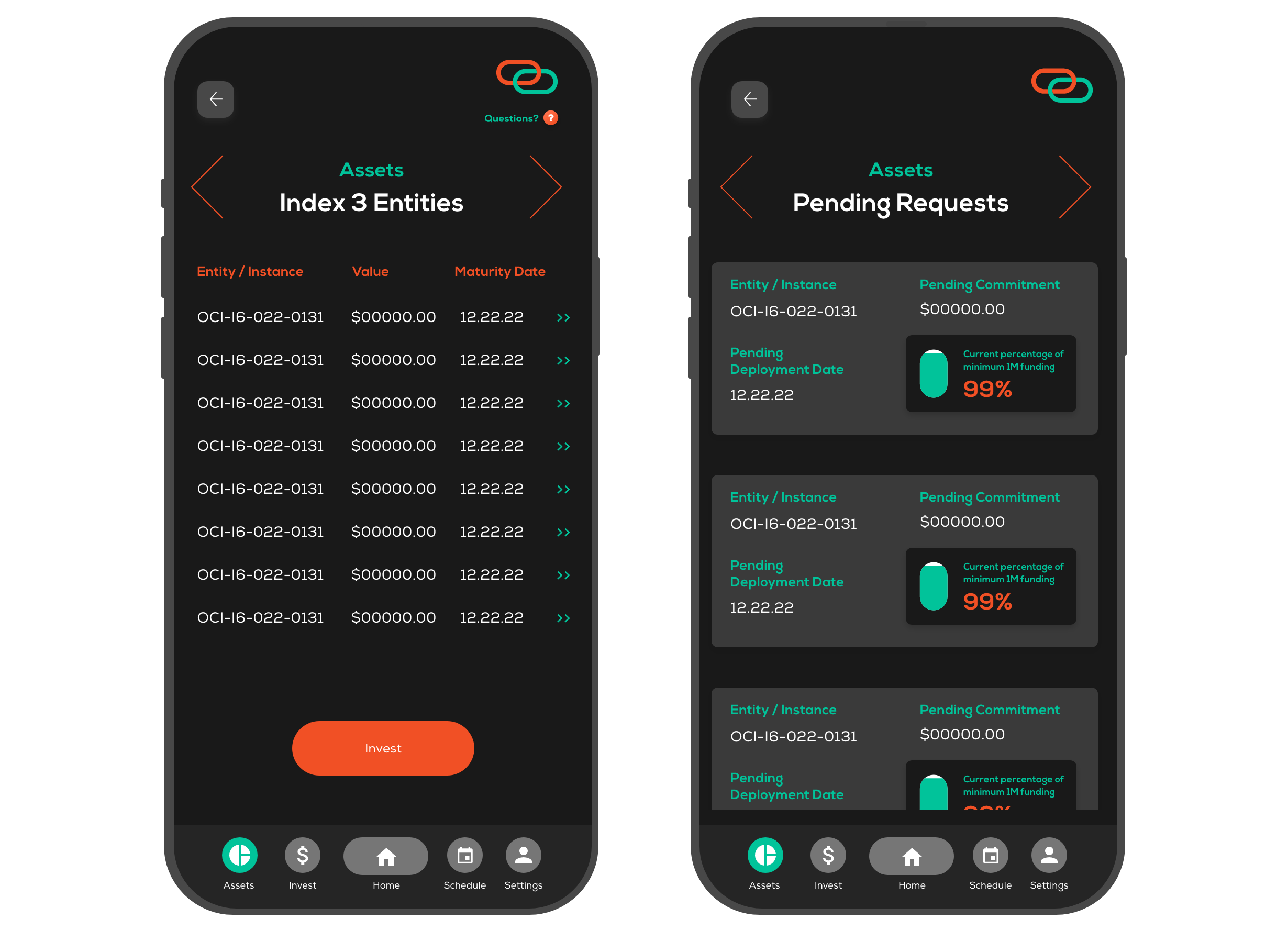Click the Invest button on left screen
Screen dimensions: 1288x930
[x=383, y=748]
